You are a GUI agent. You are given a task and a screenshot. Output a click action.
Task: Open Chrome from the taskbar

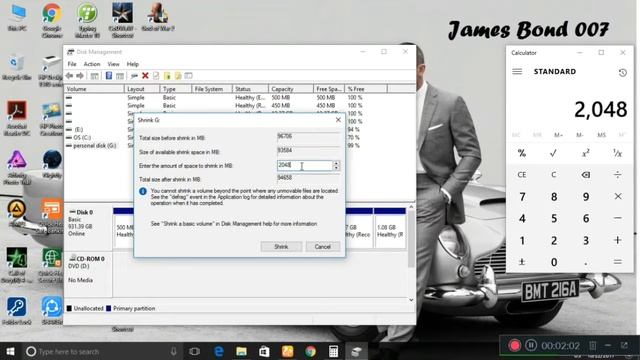(310, 351)
